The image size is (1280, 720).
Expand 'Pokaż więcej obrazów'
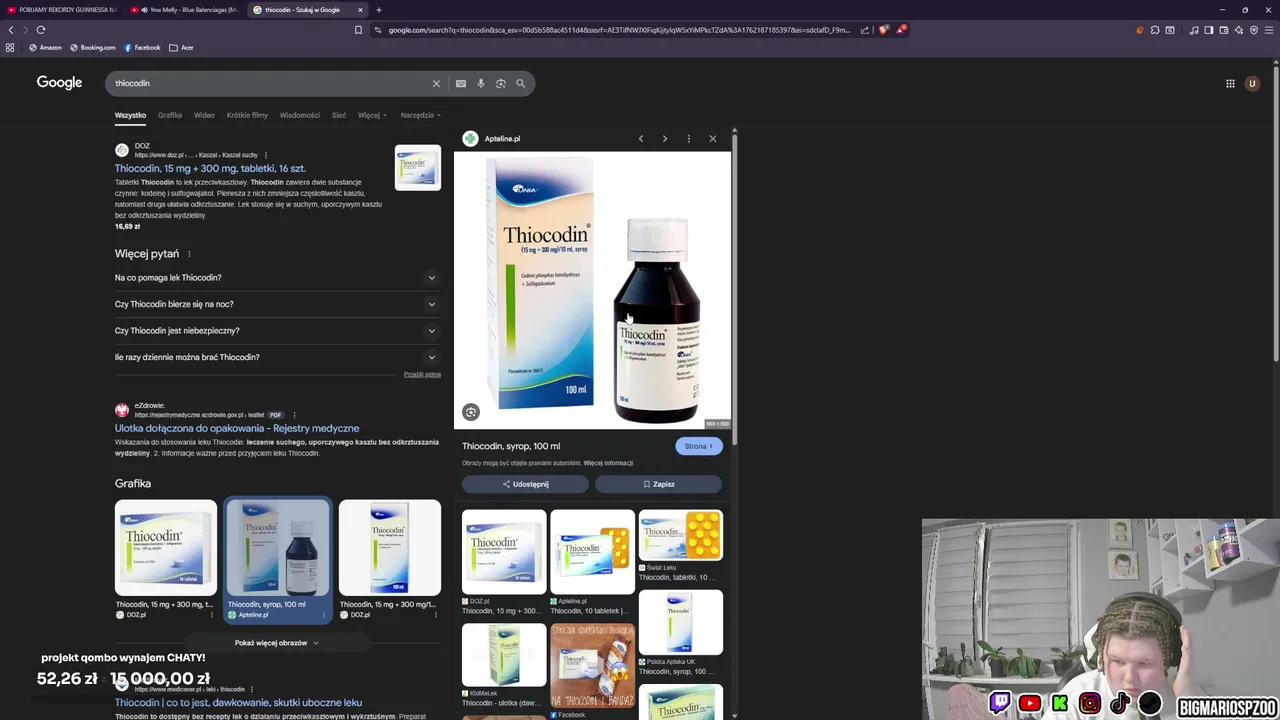click(277, 643)
